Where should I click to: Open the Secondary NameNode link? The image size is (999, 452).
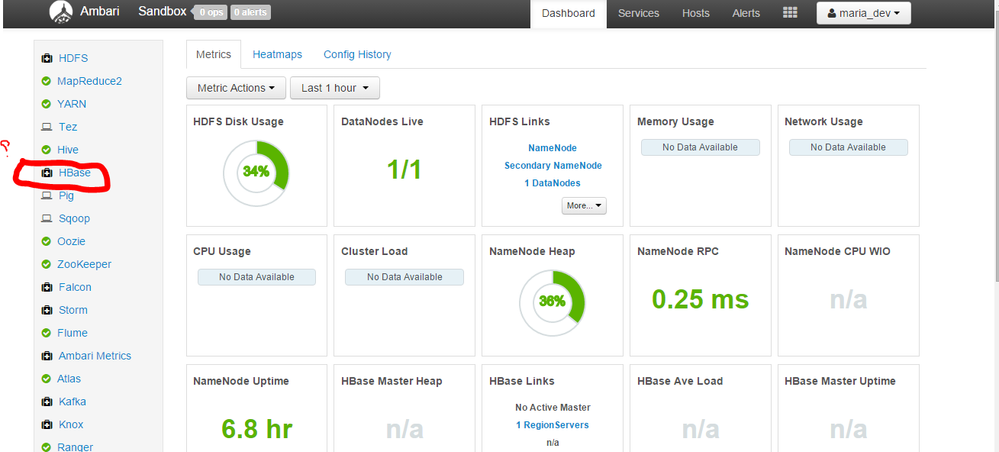tap(552, 165)
